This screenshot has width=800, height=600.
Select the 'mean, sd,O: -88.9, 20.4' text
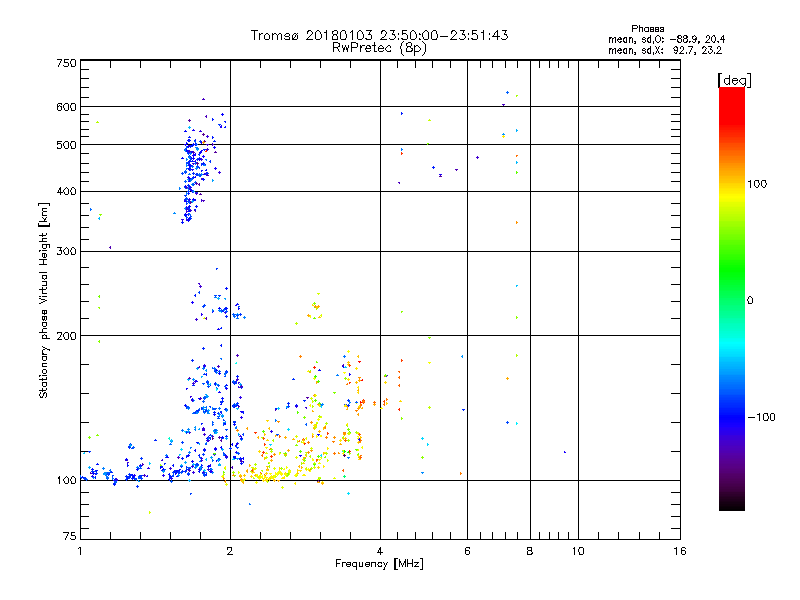(x=666, y=39)
